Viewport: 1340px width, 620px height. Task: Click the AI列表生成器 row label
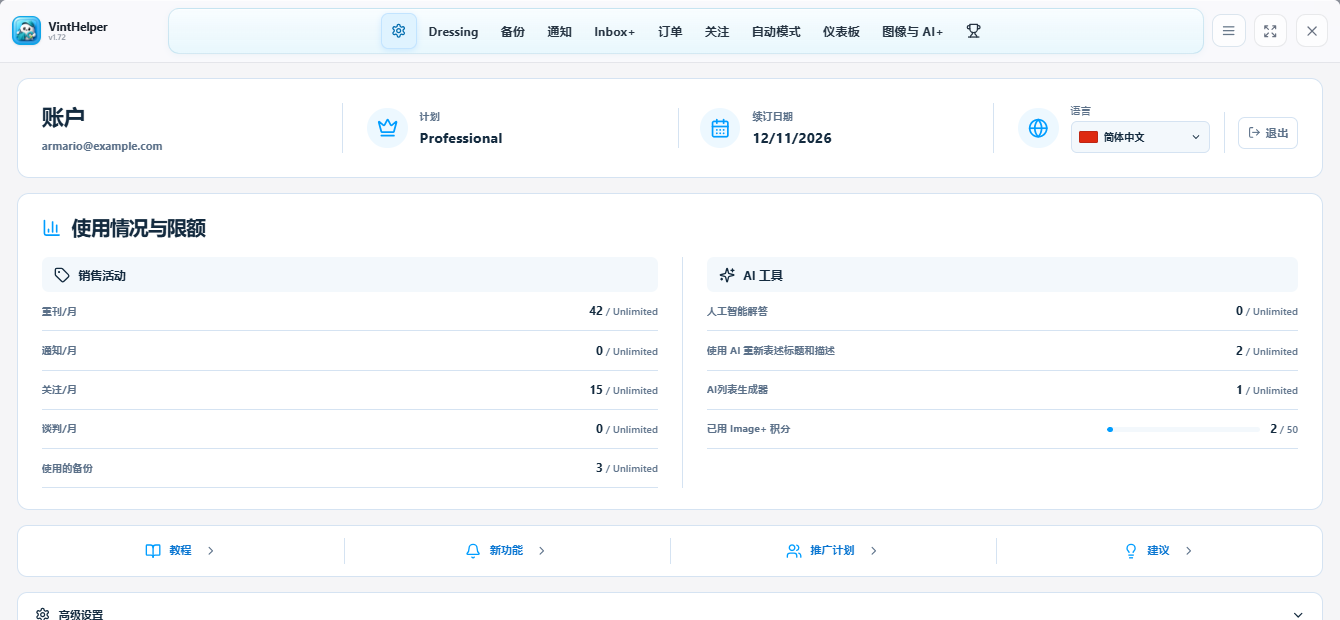click(x=737, y=390)
